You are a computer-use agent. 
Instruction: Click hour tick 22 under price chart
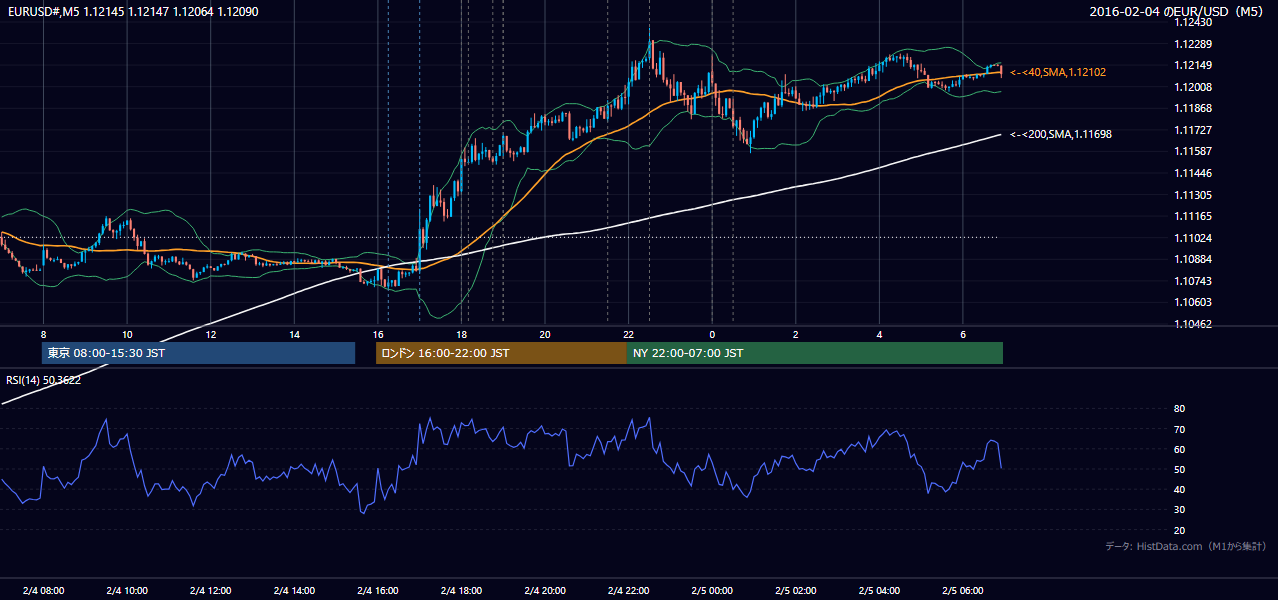coord(629,334)
